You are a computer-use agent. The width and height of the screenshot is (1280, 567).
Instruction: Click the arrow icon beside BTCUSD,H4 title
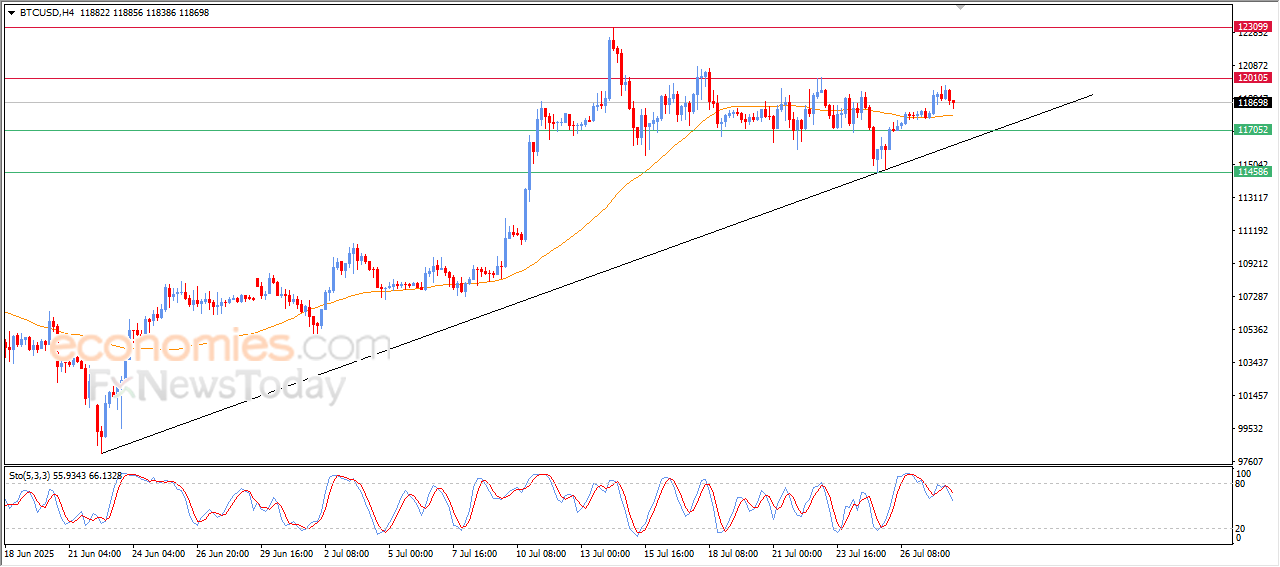click(x=11, y=13)
